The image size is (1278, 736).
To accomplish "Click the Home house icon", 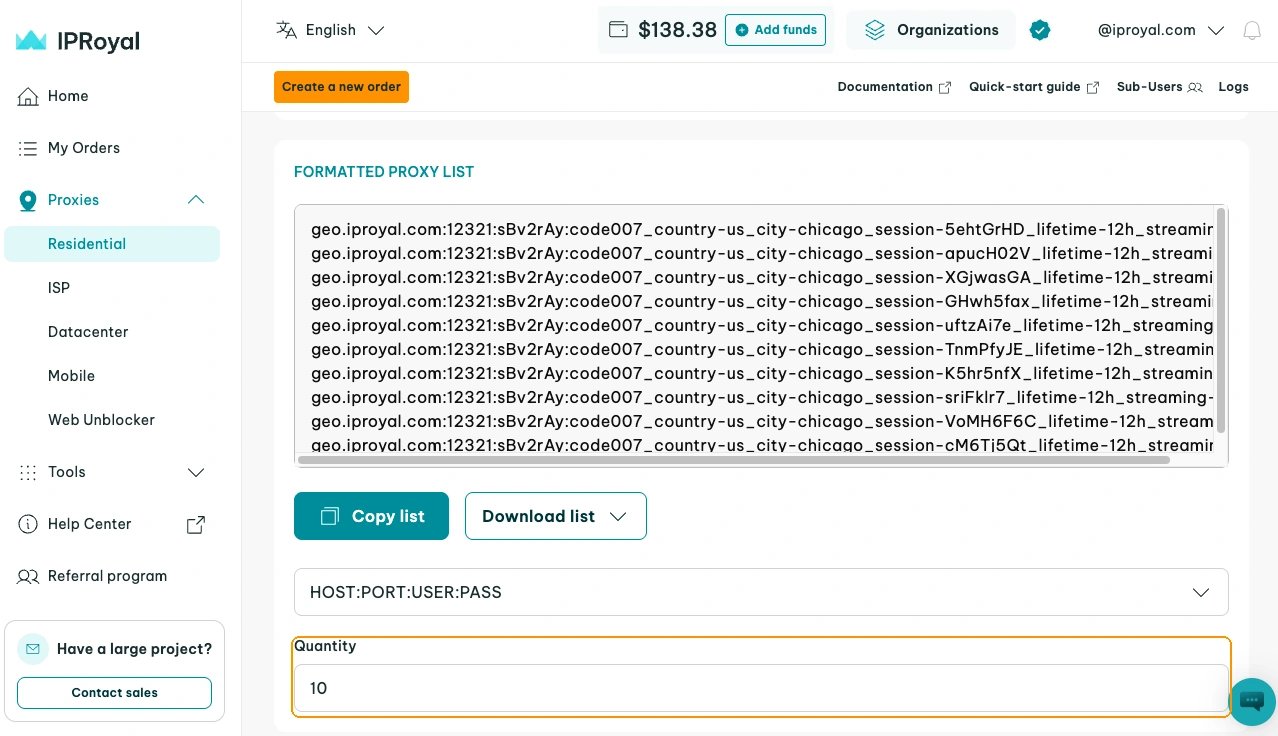I will [28, 96].
